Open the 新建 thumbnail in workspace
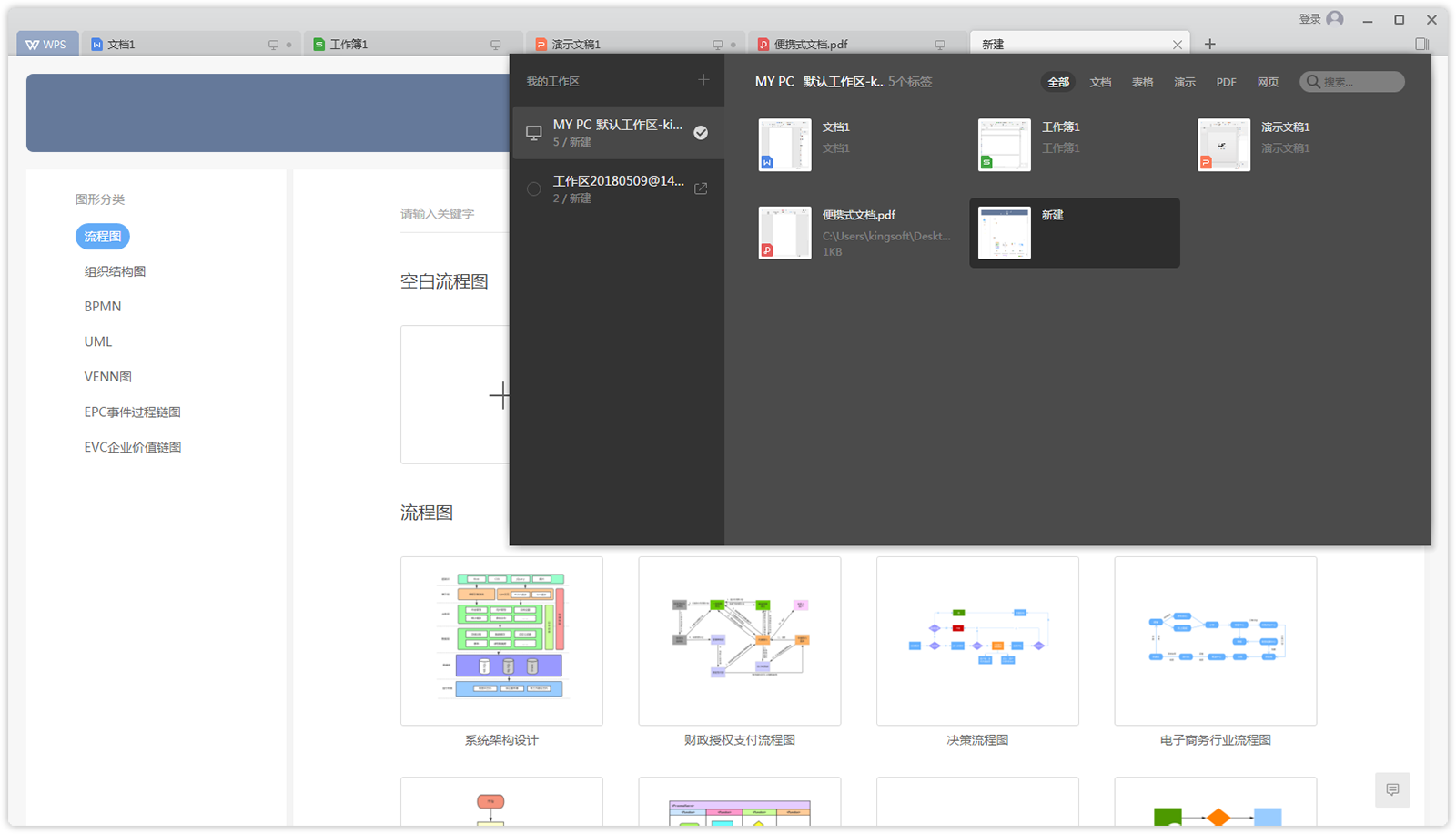The height and width of the screenshot is (834, 1456). pyautogui.click(x=1005, y=232)
